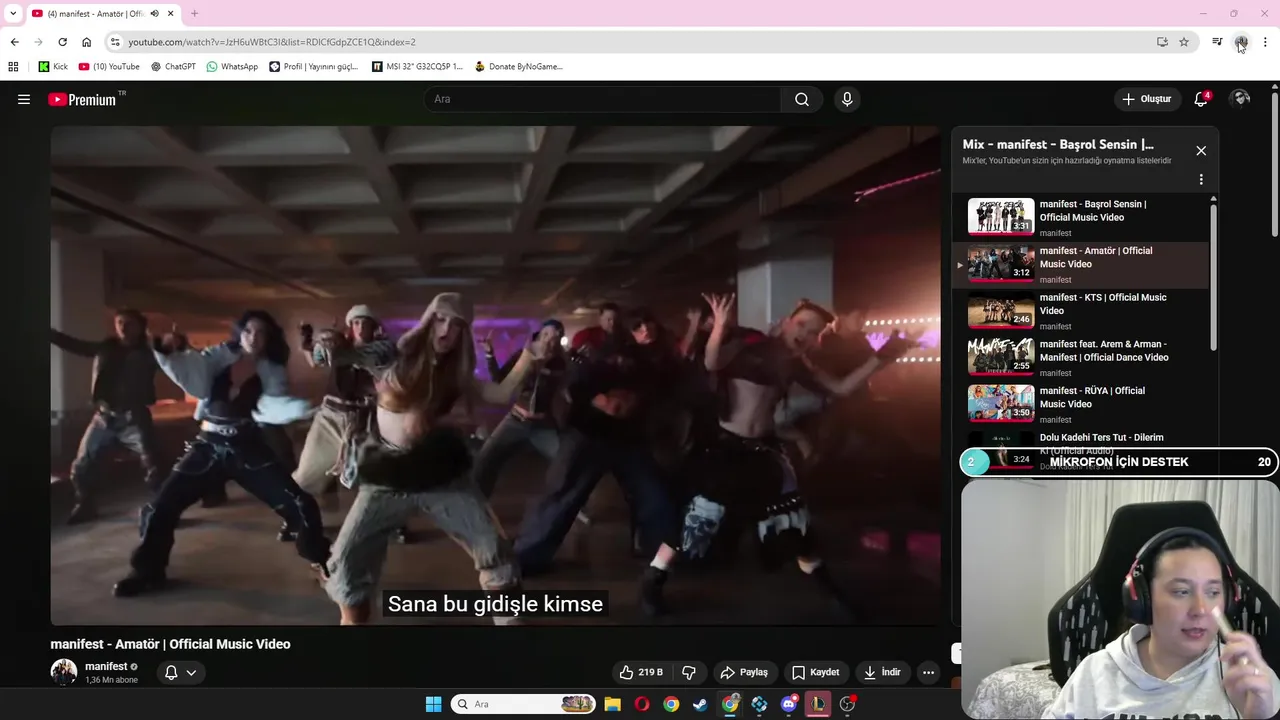The height and width of the screenshot is (720, 1280).
Task: Open OBS Studio from the taskbar
Action: [847, 704]
